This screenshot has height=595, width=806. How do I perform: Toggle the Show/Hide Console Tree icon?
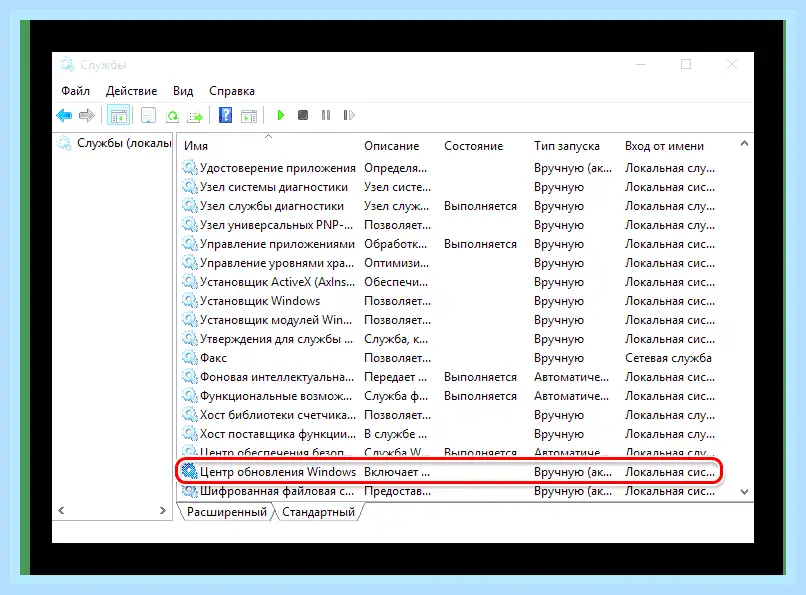coord(118,116)
